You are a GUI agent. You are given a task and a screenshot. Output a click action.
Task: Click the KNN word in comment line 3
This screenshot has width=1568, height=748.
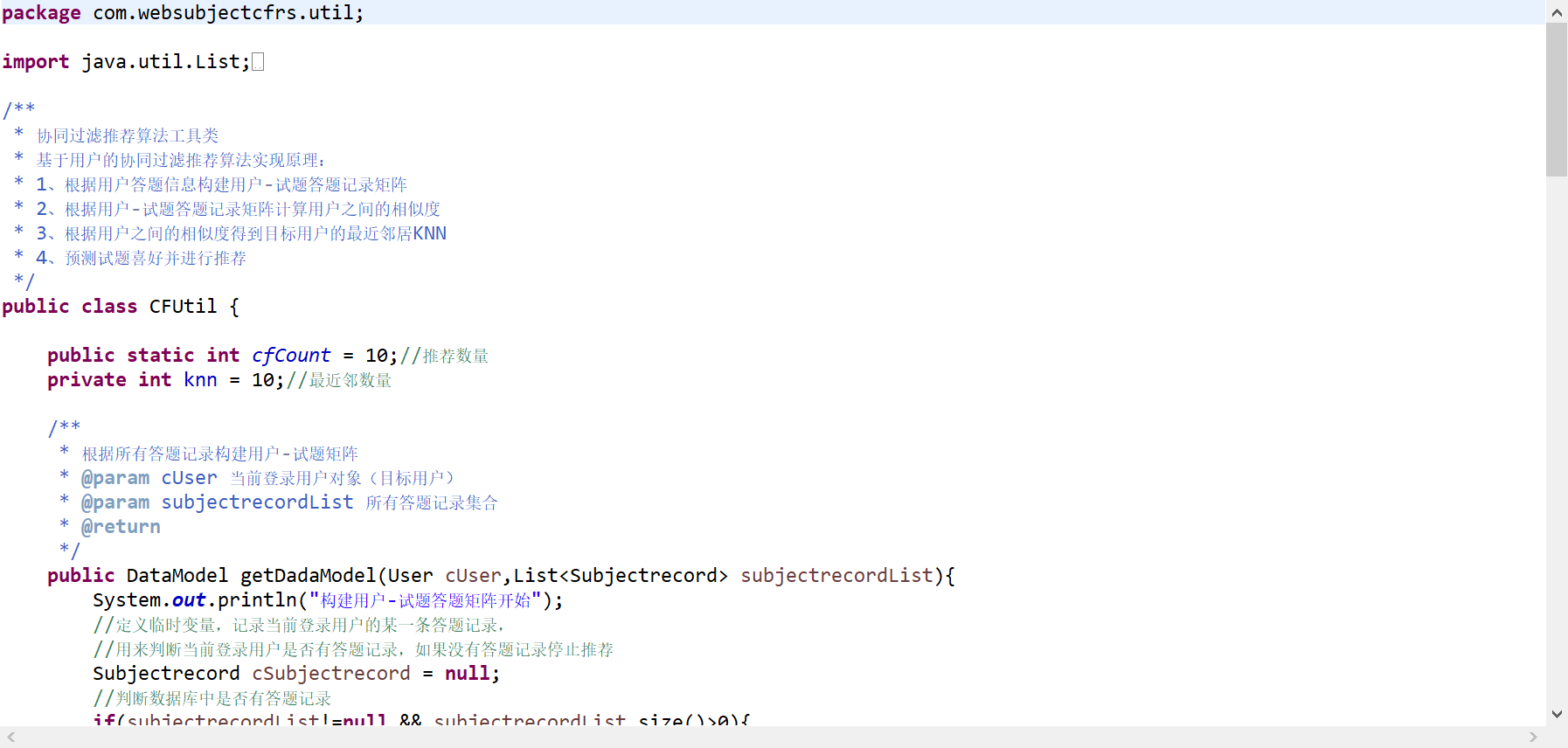tap(430, 233)
